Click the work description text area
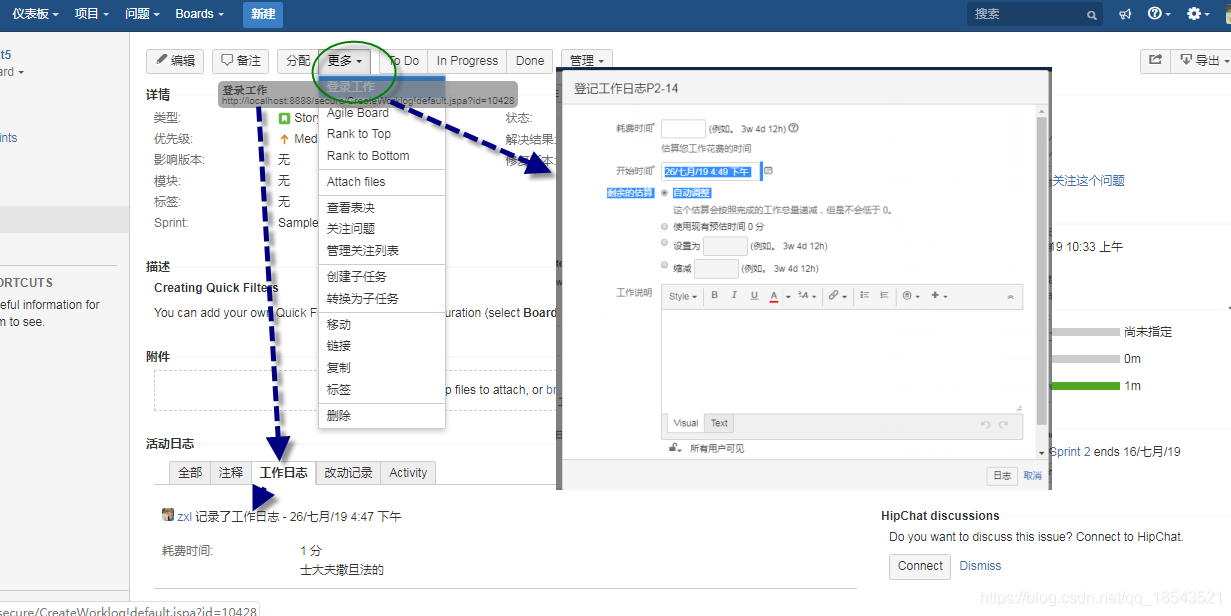 841,360
